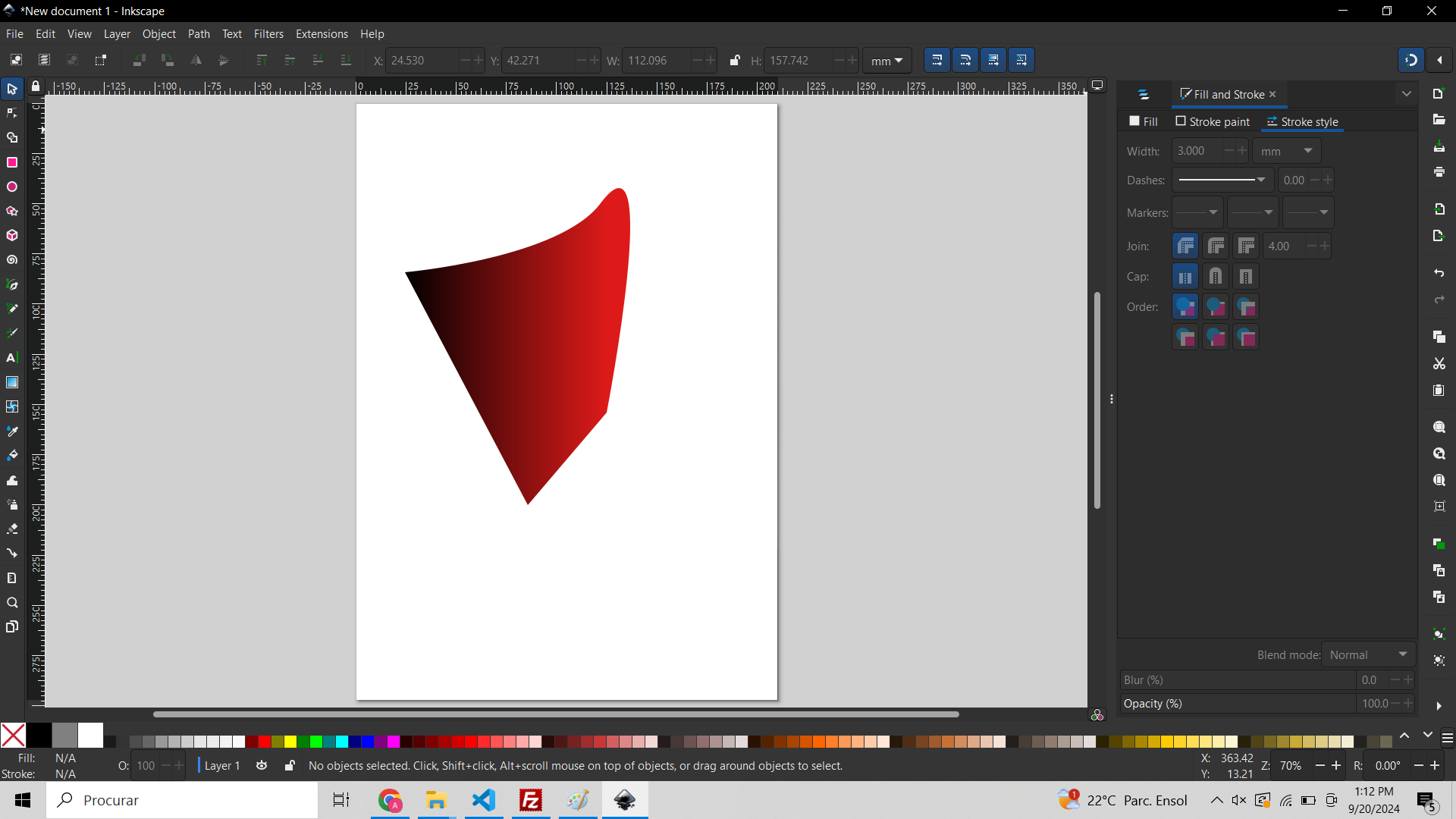Viewport: 1456px width, 819px height.
Task: Select the Ellipse tool
Action: [12, 187]
